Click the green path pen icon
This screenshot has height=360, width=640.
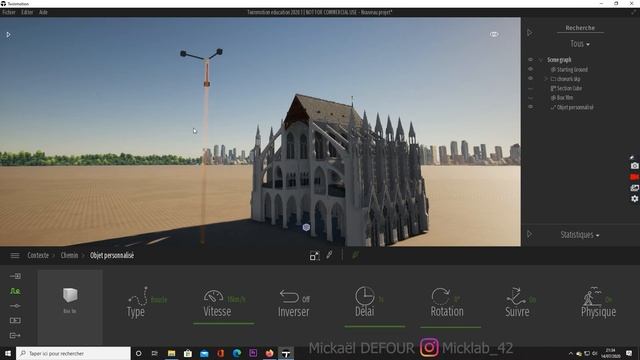[x=356, y=255]
